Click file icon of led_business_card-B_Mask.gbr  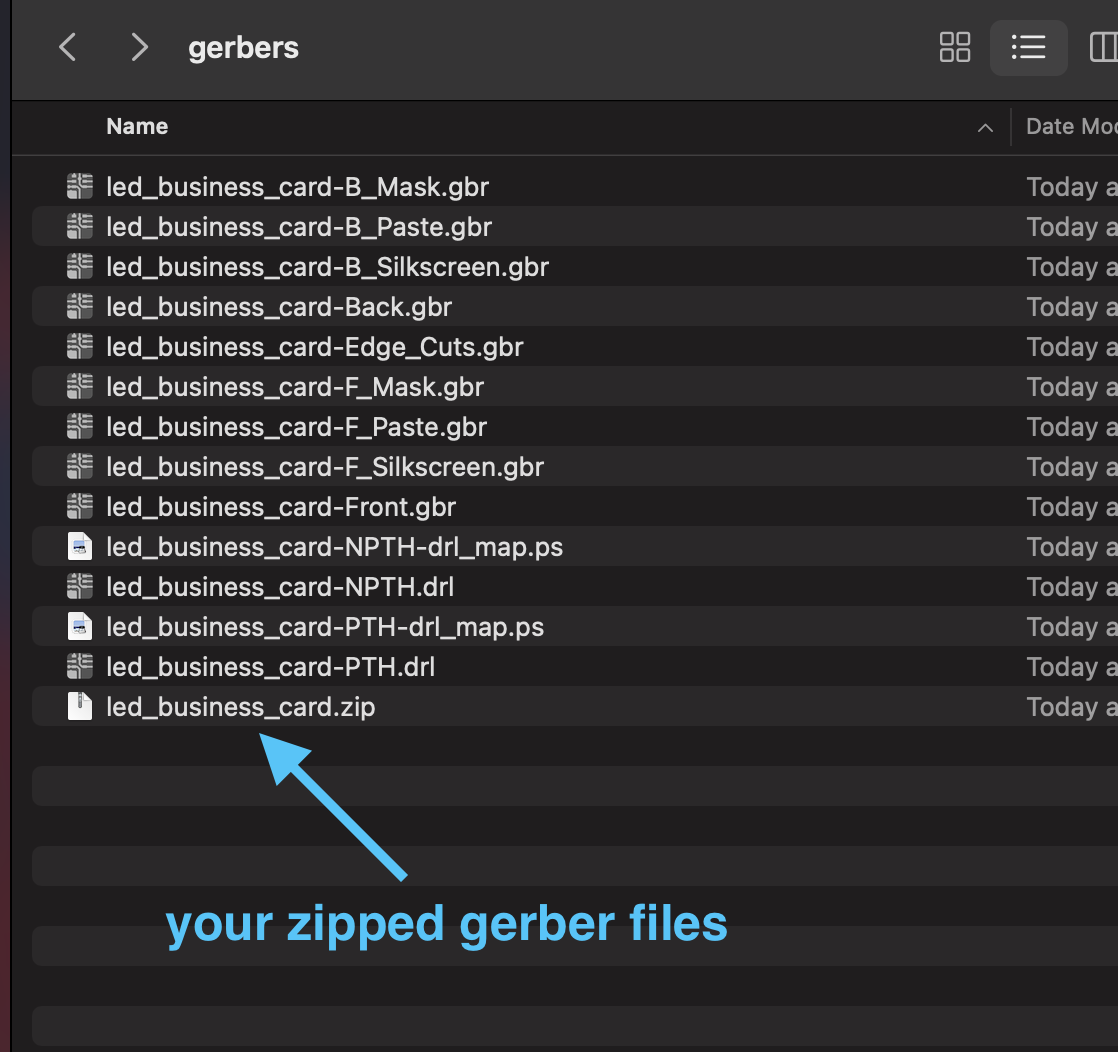pos(80,186)
